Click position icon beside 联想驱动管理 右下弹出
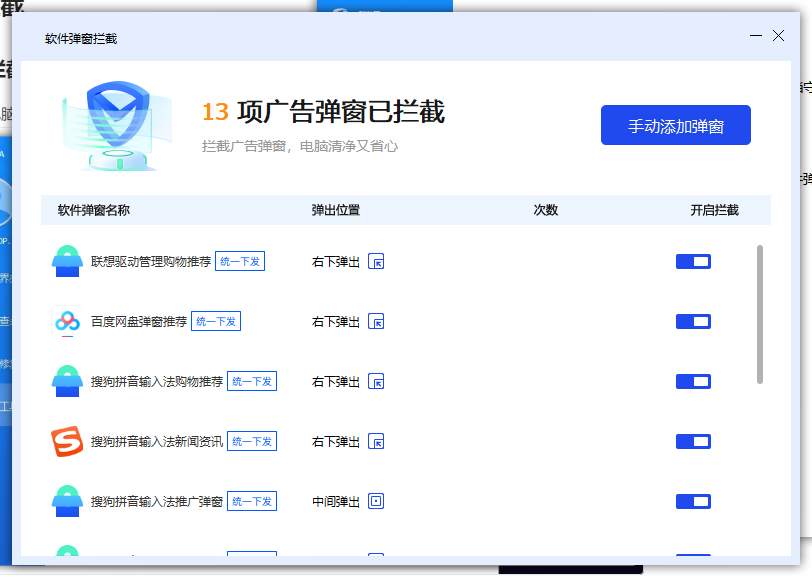Screen dimensions: 812x577 click(x=376, y=262)
